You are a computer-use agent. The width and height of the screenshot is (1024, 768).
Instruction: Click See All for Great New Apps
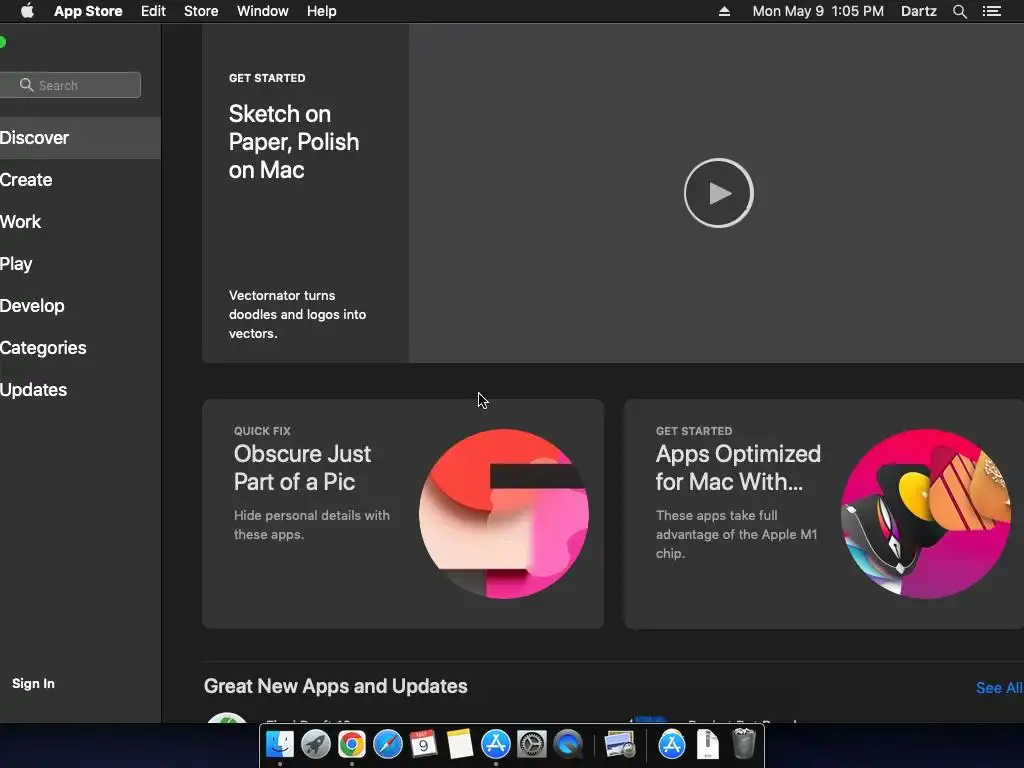[999, 688]
